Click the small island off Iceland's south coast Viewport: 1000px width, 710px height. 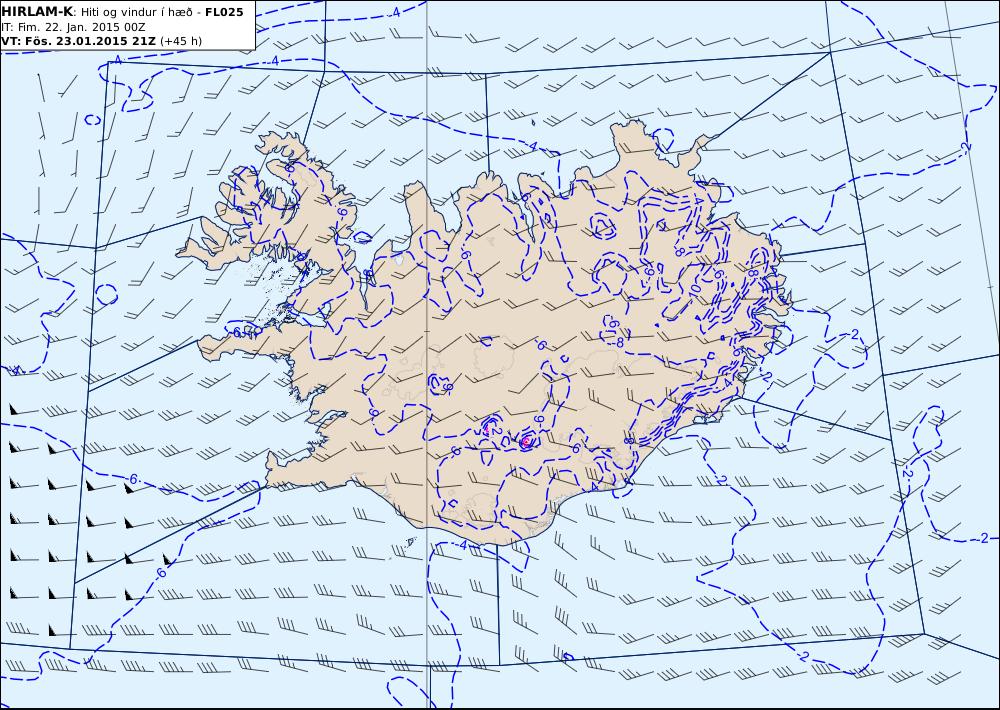[x=410, y=542]
